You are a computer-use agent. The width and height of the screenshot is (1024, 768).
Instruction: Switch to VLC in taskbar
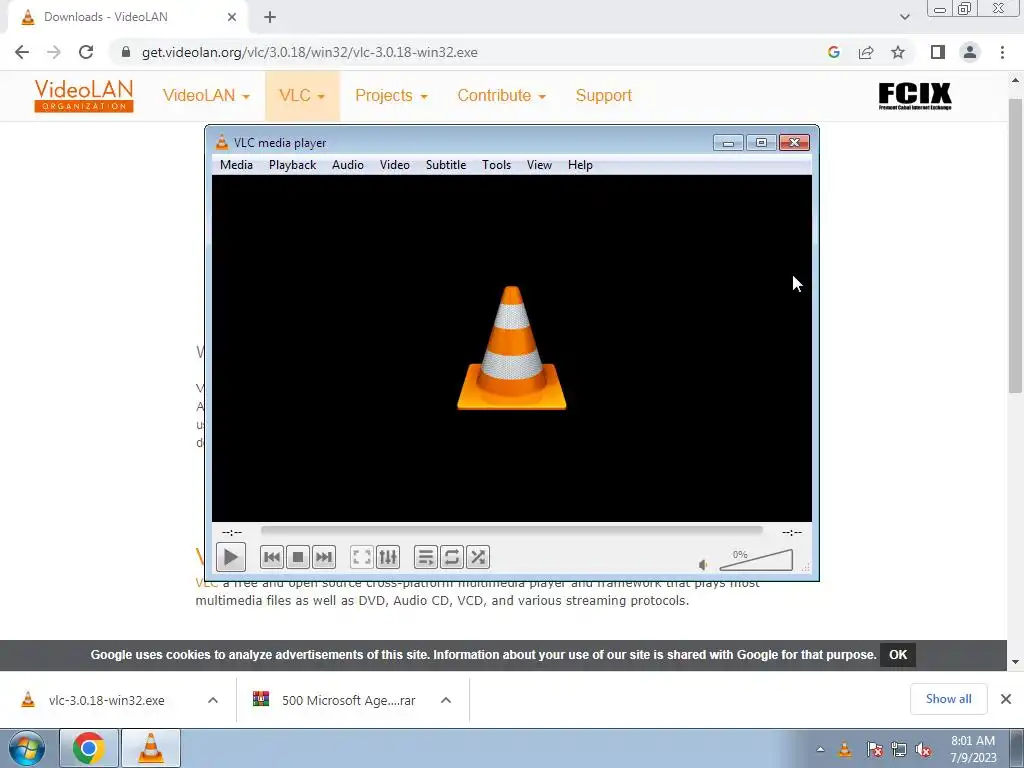tap(150, 748)
